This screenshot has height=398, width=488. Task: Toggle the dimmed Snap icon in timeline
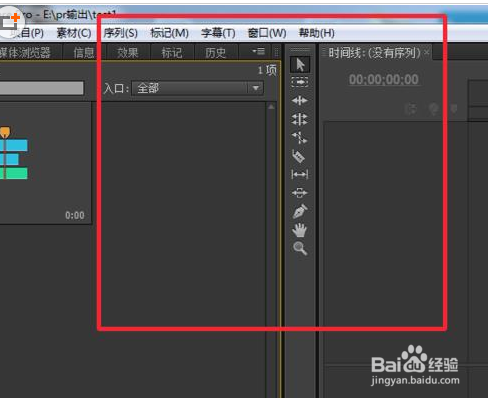coord(411,109)
